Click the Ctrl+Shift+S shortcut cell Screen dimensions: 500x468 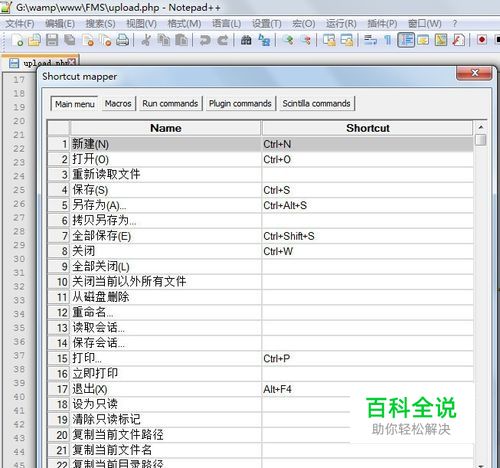click(x=367, y=236)
